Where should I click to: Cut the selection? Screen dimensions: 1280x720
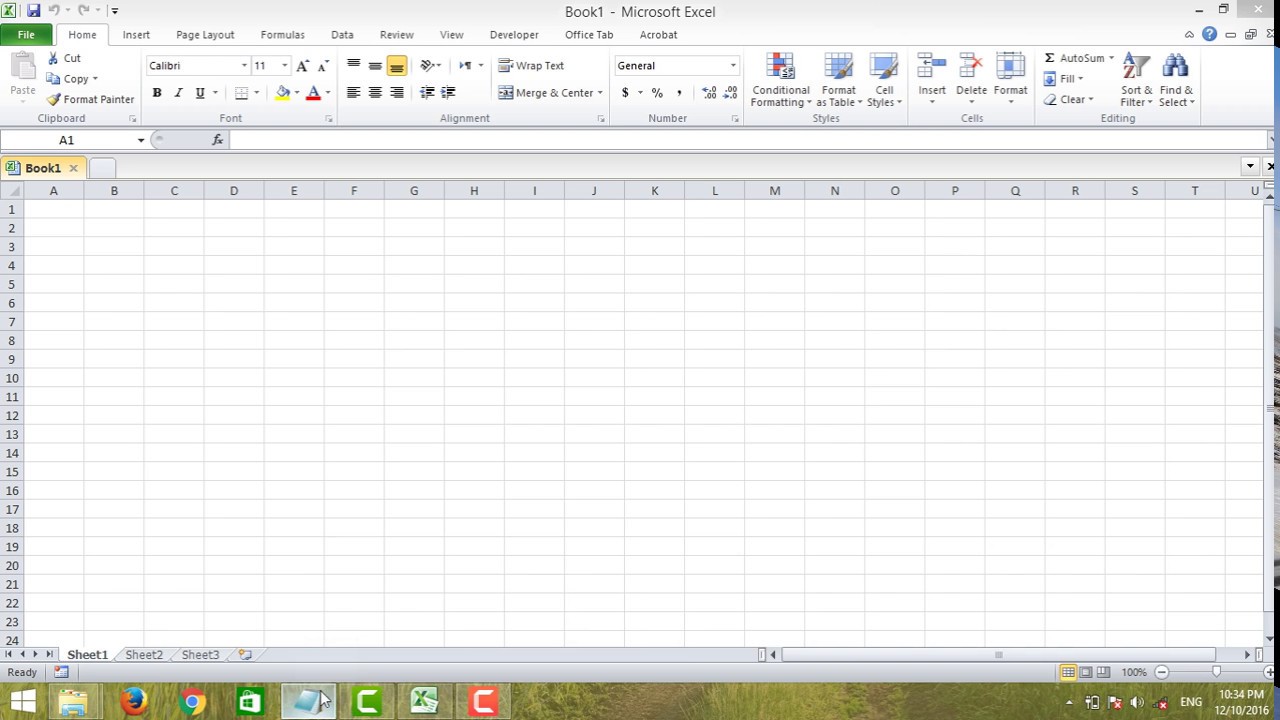pos(64,58)
